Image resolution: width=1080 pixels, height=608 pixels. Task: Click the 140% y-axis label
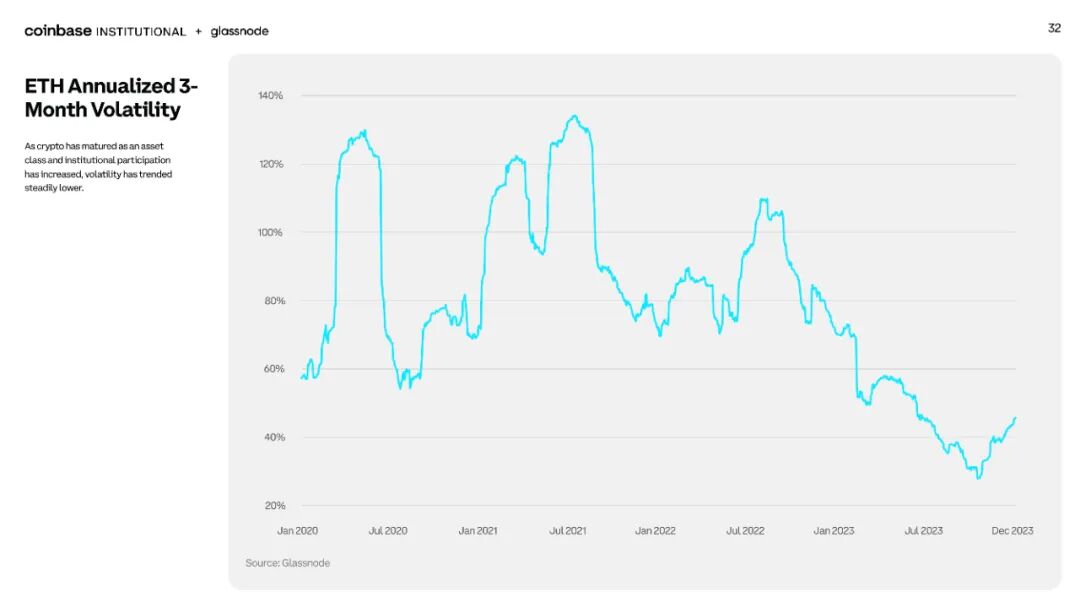(271, 96)
